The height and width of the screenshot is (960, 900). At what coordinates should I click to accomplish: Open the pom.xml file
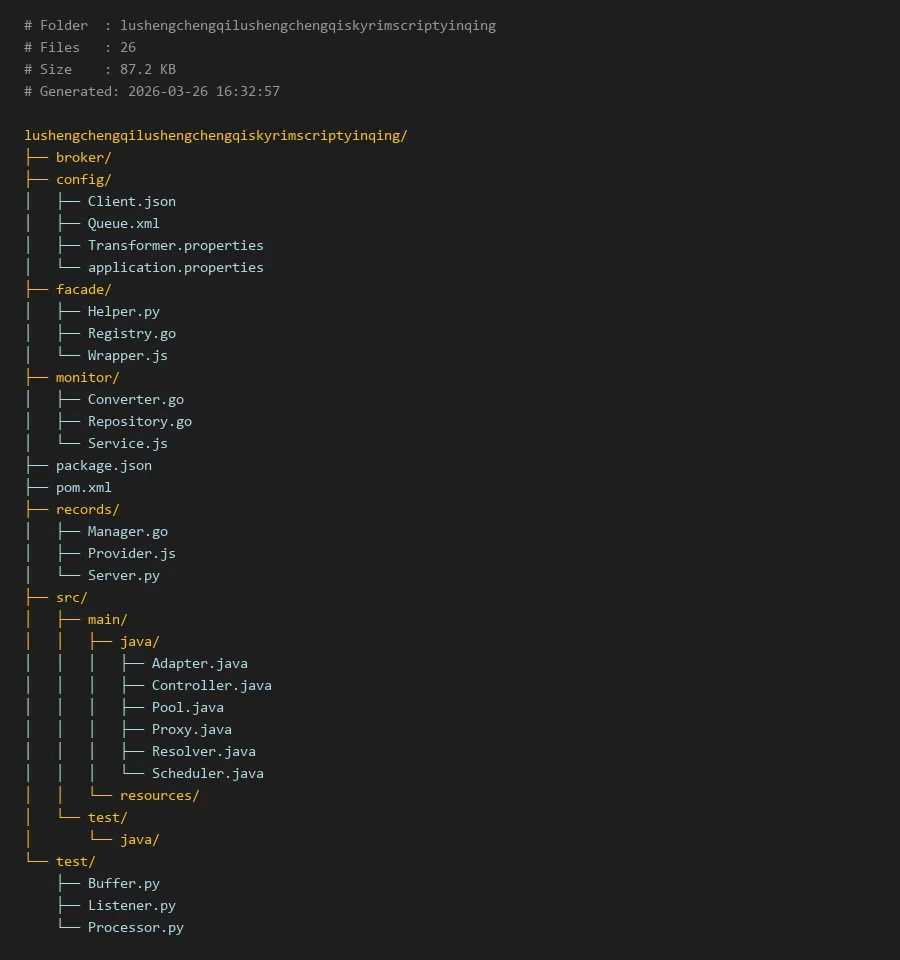click(83, 487)
